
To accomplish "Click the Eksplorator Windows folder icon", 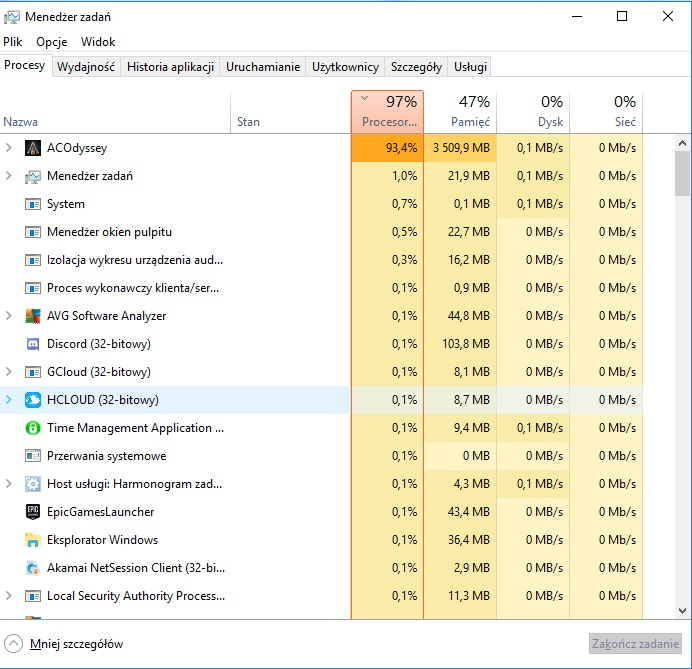I will click(x=33, y=540).
